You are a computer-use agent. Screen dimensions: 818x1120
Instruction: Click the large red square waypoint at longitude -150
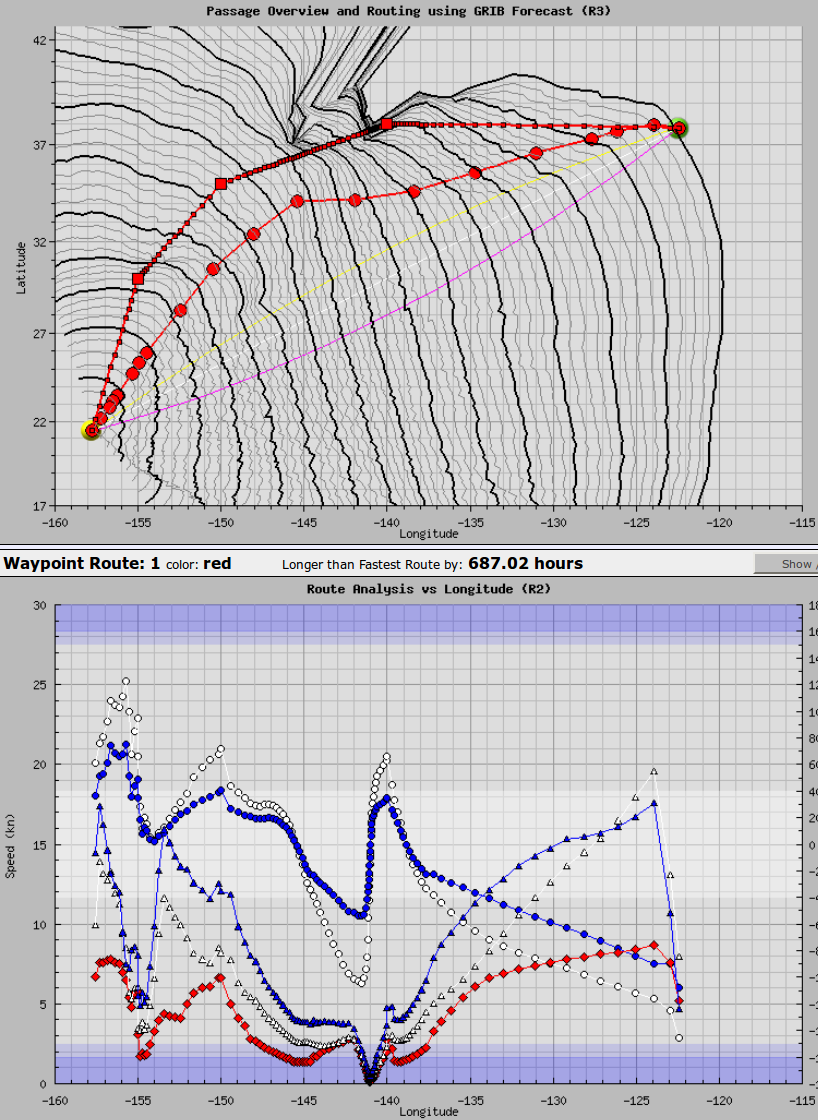(221, 184)
